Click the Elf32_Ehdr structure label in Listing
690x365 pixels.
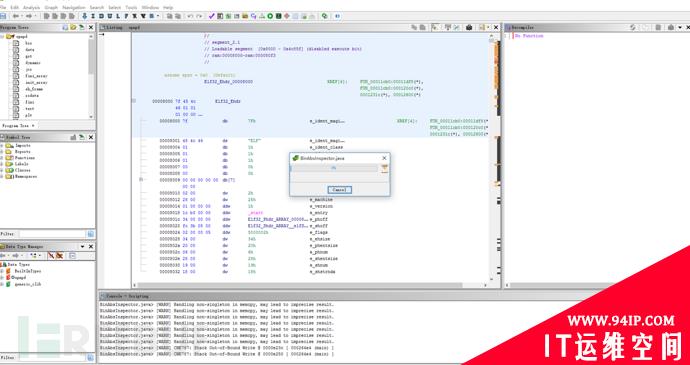click(228, 101)
